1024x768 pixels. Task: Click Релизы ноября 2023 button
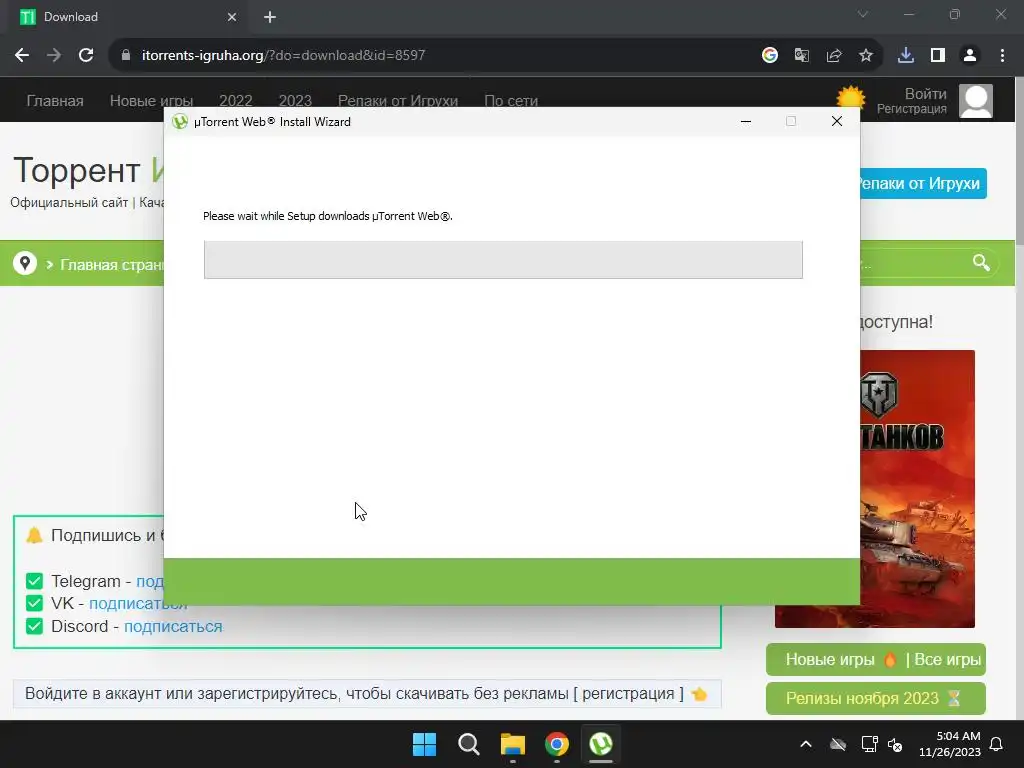click(876, 698)
